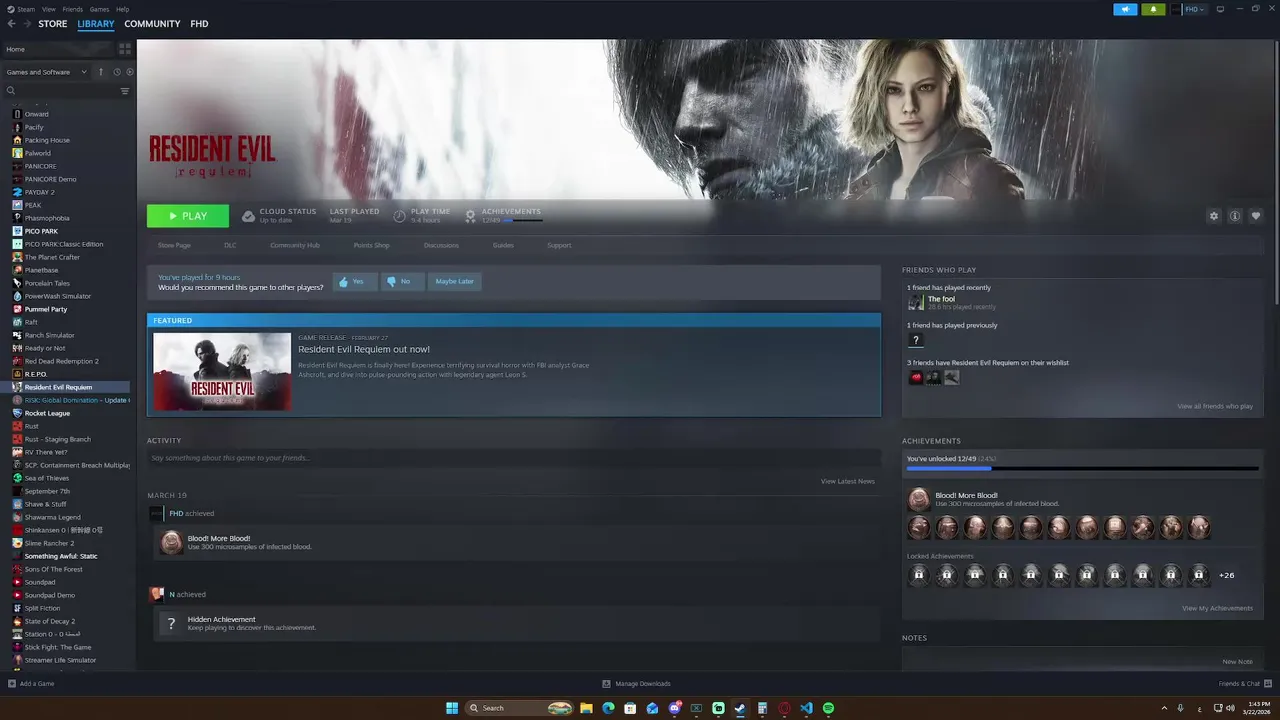Open Discord from the taskbar
This screenshot has height=720, width=1280.
(674, 708)
